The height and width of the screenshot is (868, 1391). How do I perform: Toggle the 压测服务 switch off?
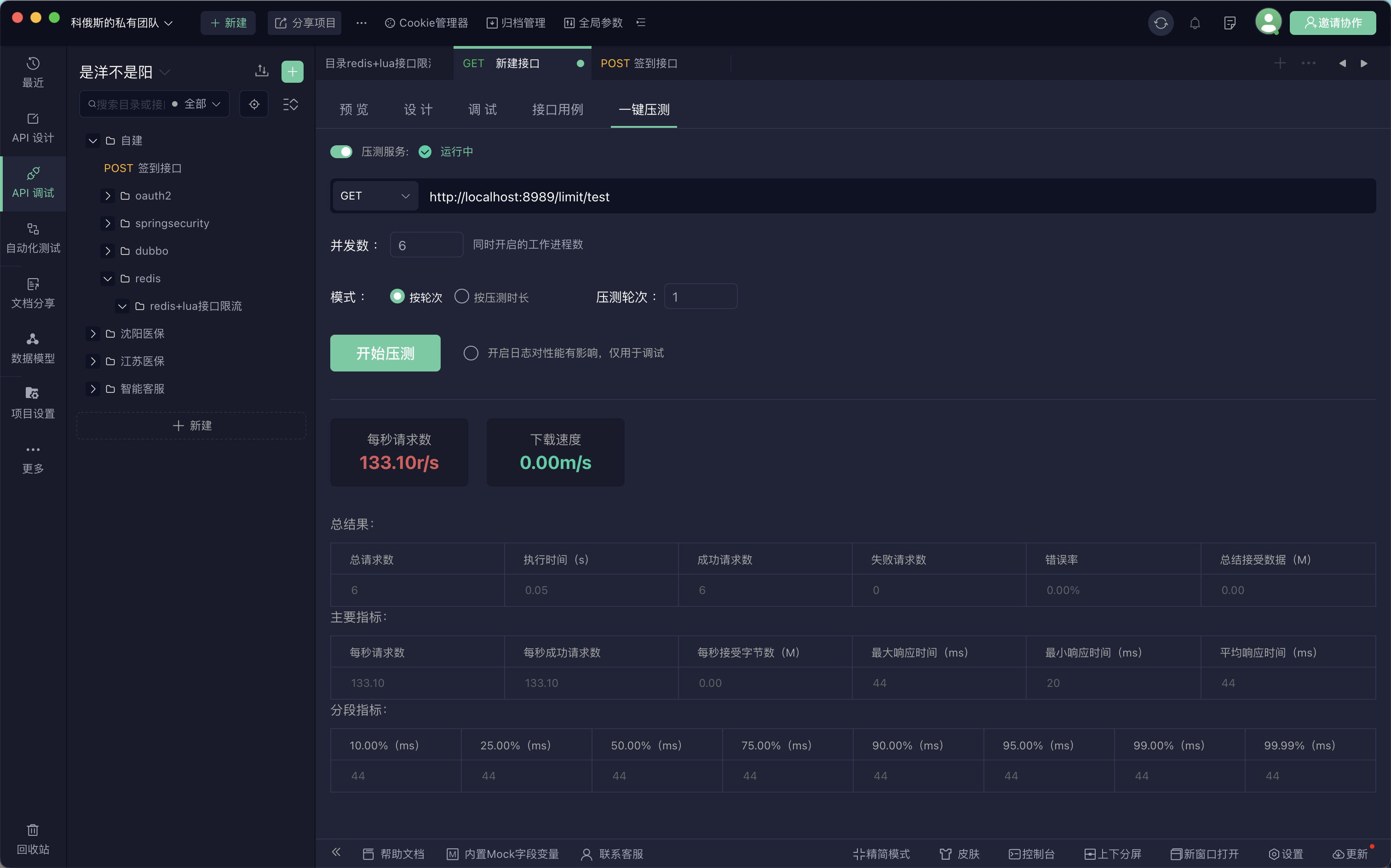point(341,152)
